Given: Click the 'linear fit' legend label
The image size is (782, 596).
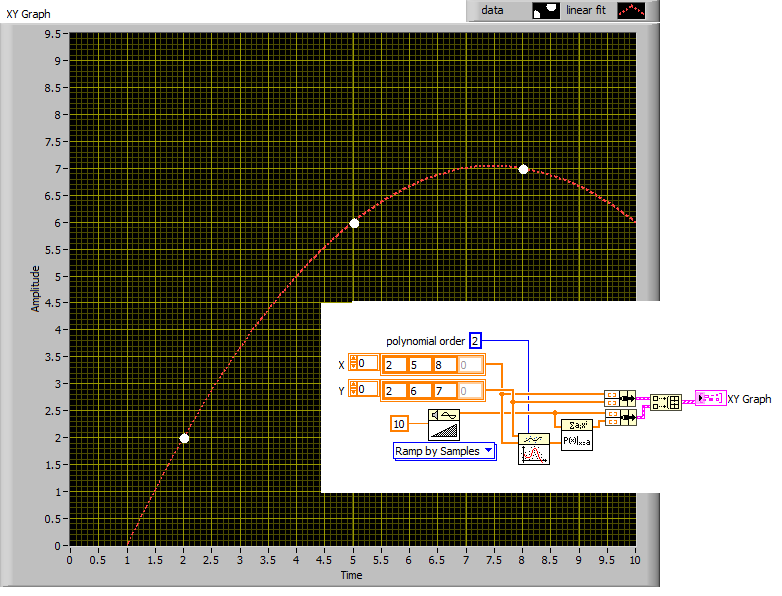Looking at the screenshot, I should [586, 10].
